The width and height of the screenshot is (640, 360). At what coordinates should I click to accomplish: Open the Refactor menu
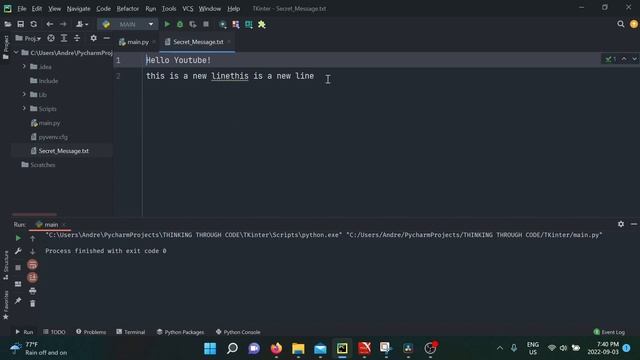[x=127, y=9]
